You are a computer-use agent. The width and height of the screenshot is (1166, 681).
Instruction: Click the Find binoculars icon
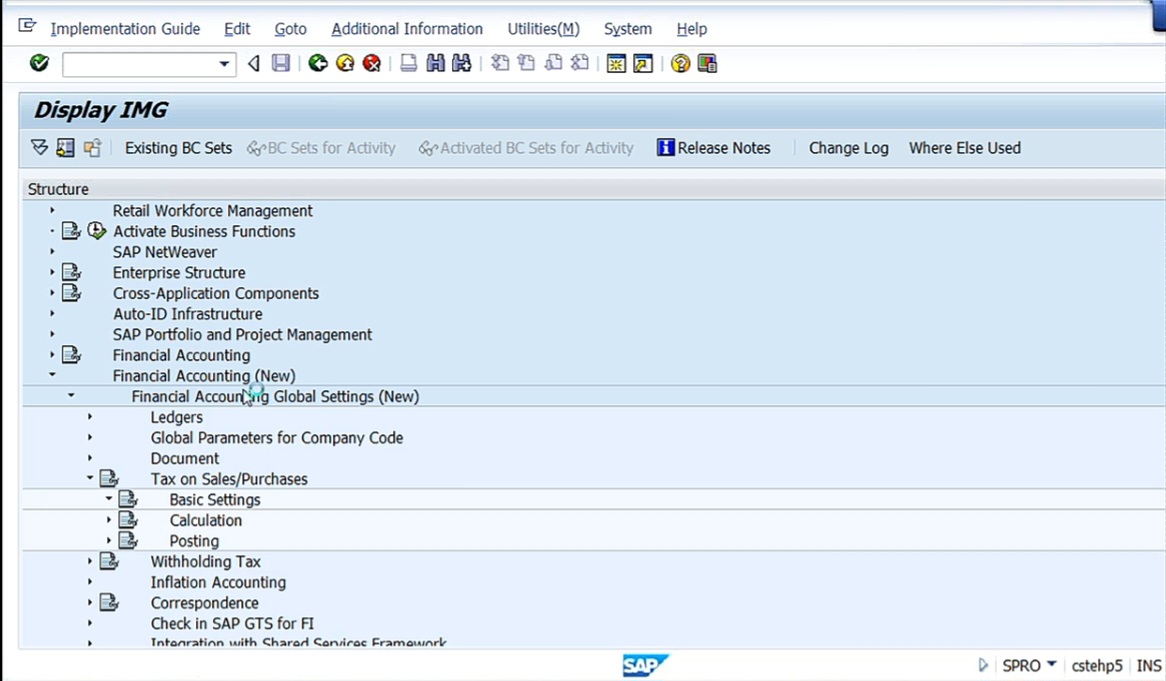435,63
